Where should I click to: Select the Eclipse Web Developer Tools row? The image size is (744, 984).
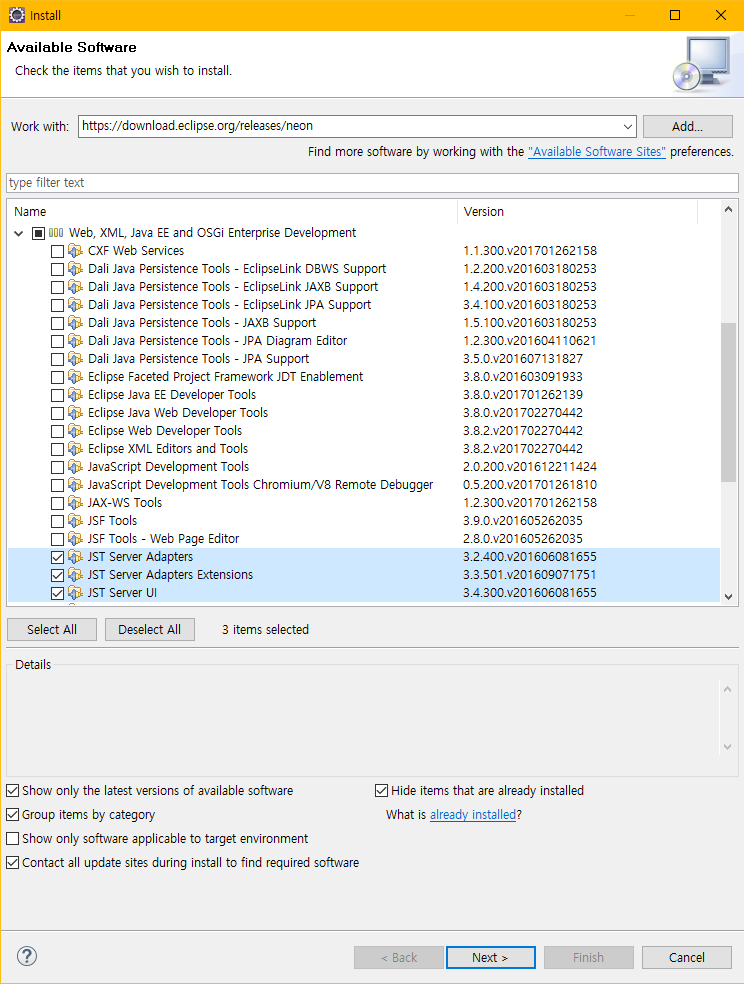click(x=364, y=431)
